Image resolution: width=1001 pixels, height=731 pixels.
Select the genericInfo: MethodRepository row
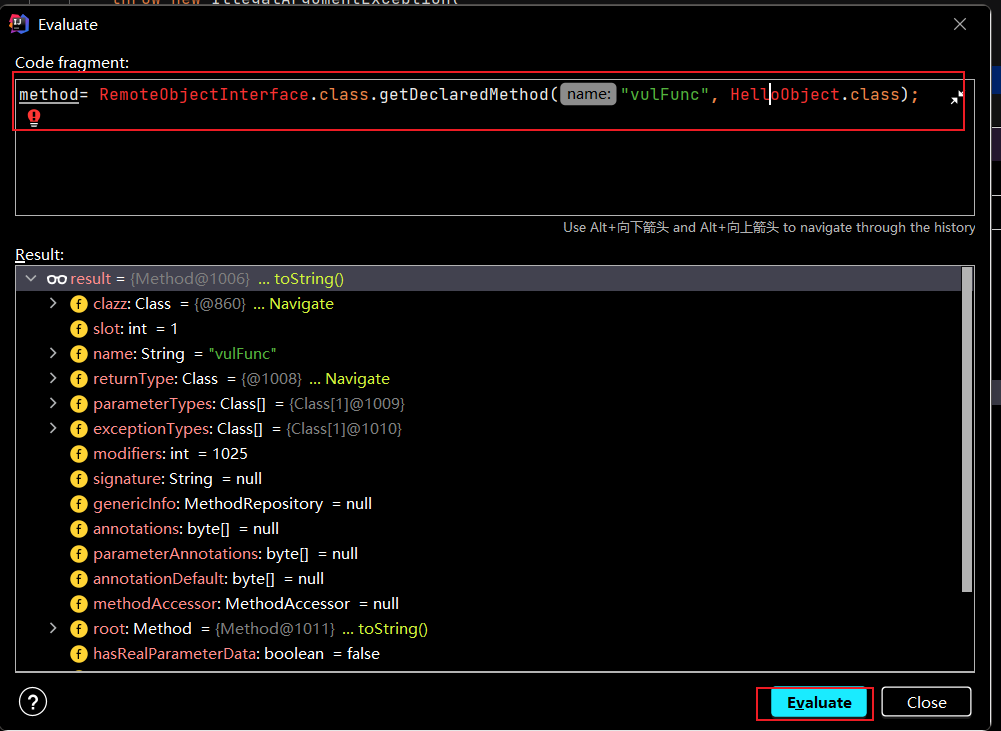pos(488,504)
